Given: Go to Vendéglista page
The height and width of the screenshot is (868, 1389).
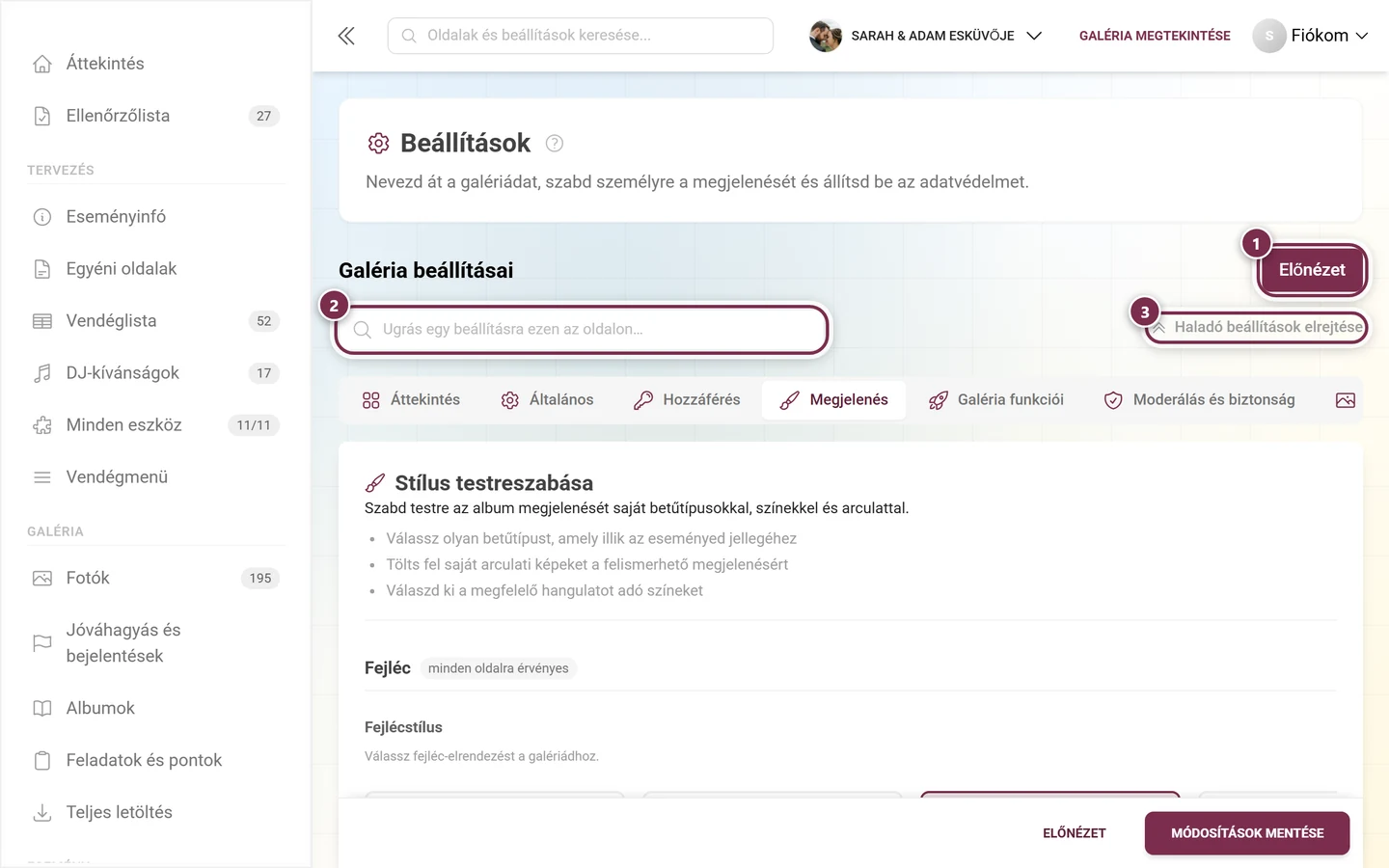Looking at the screenshot, I should tap(154, 321).
